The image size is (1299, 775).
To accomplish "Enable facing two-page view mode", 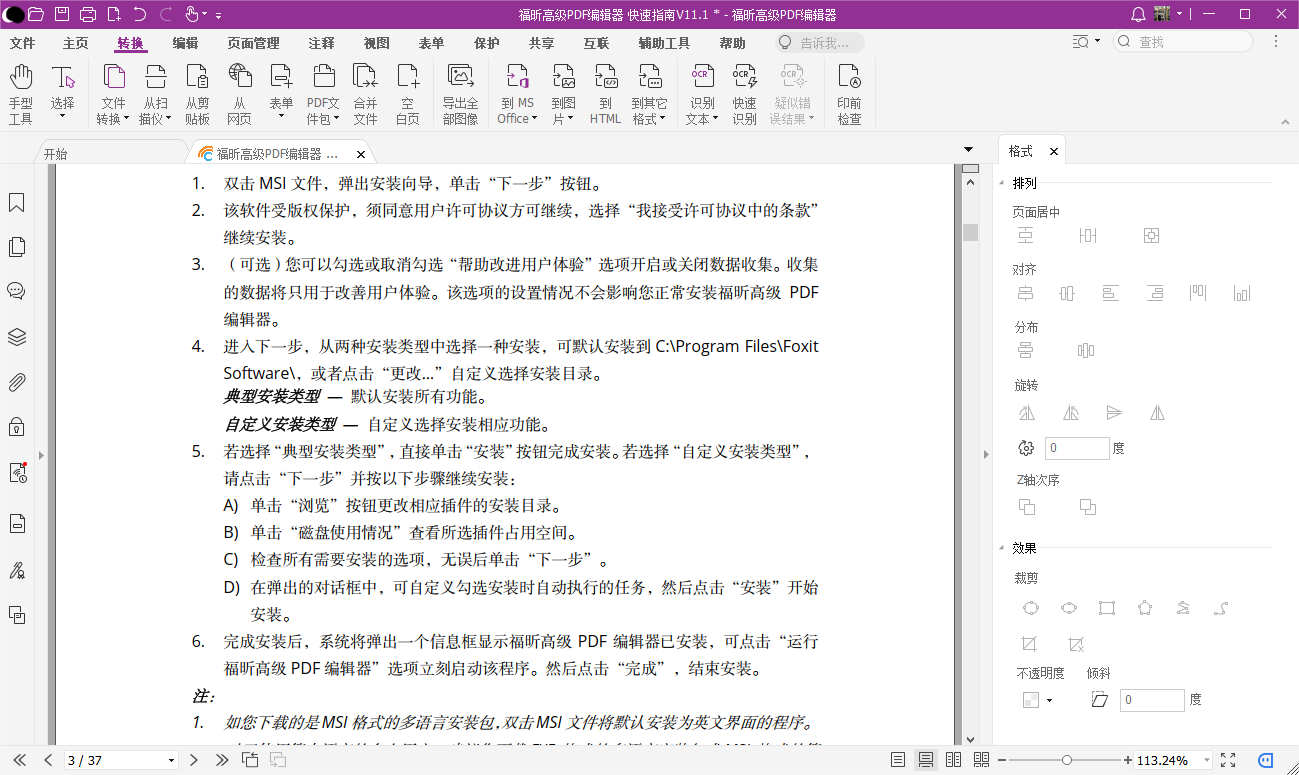I will [x=953, y=760].
